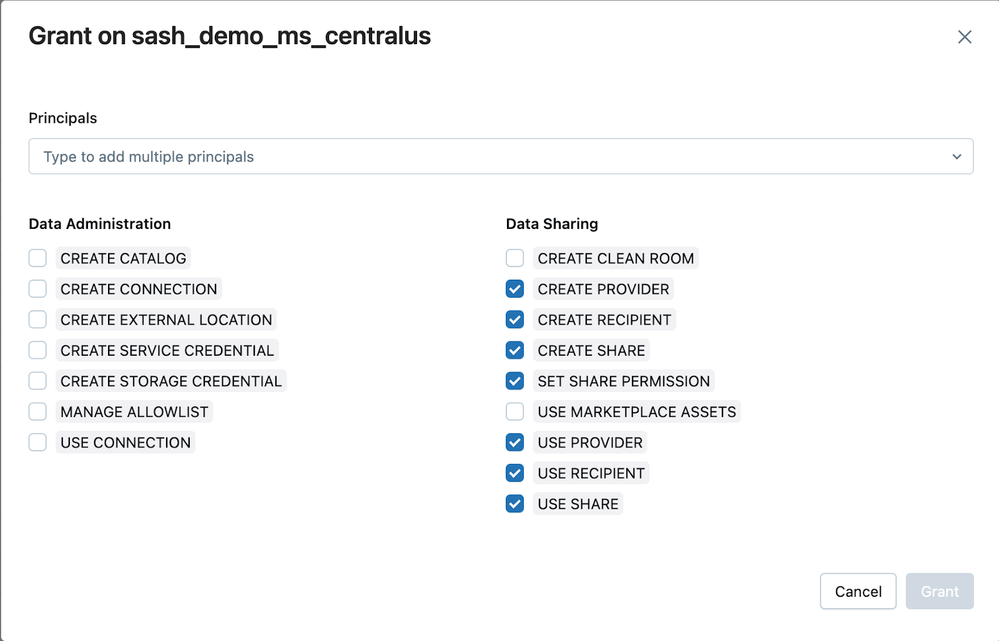
Task: Disable the CREATE SHARE privilege
Action: click(515, 351)
